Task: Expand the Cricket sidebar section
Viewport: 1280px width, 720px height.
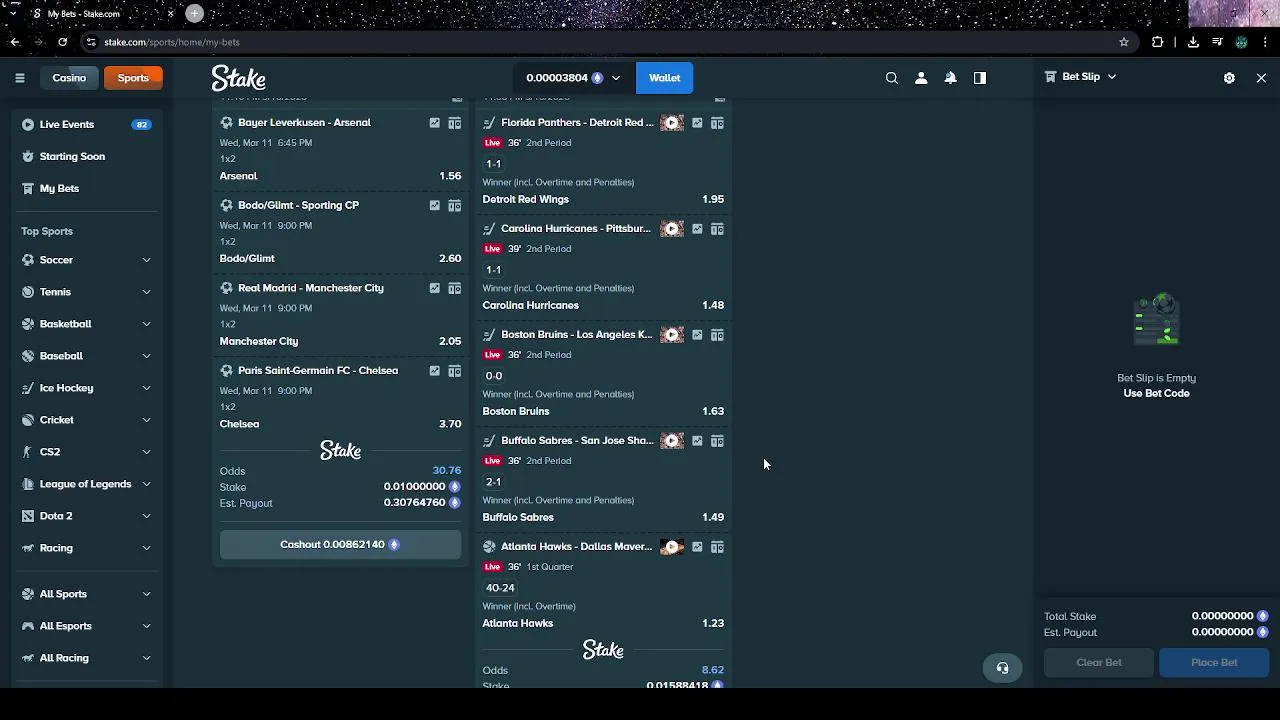Action: click(x=146, y=420)
